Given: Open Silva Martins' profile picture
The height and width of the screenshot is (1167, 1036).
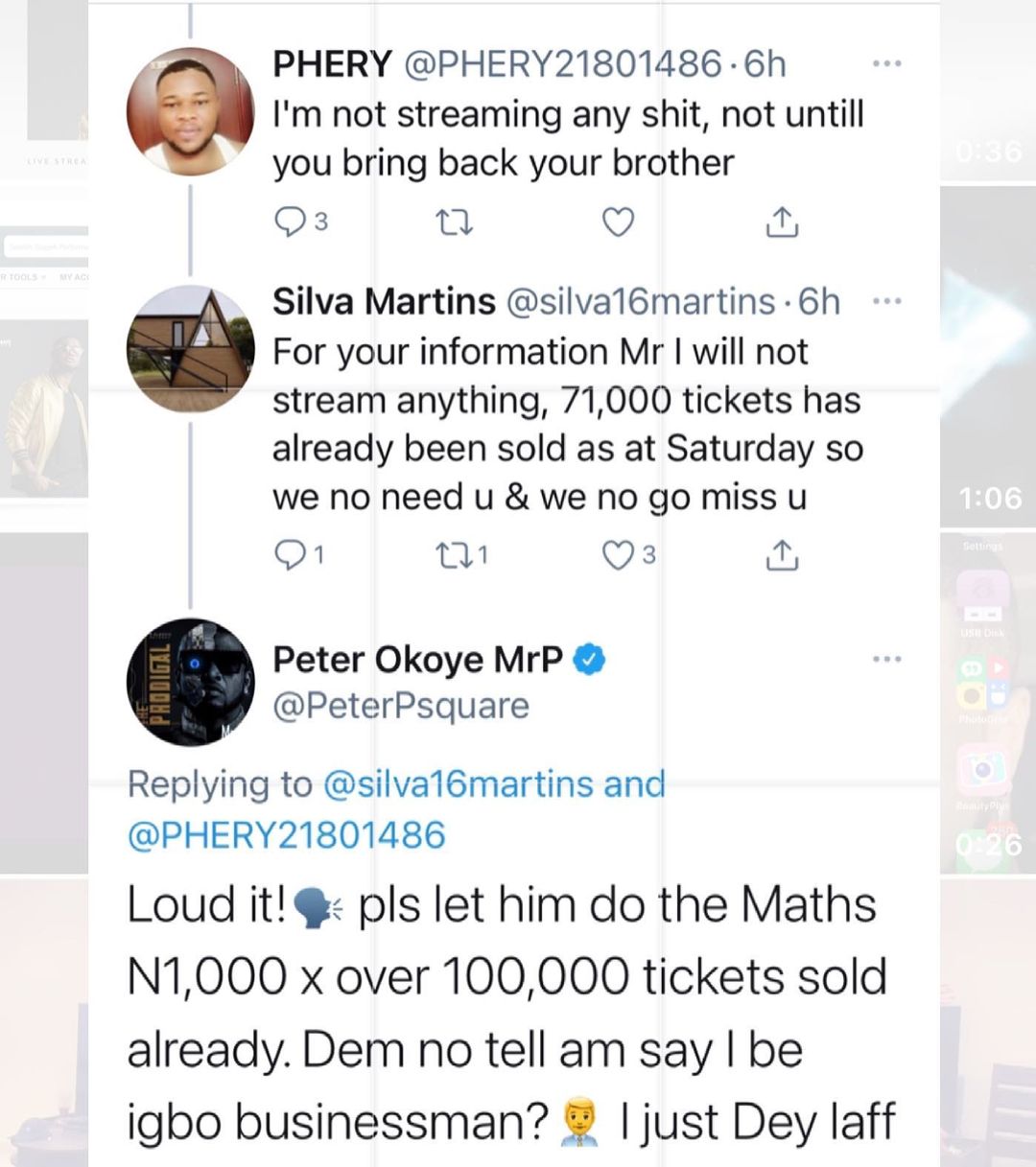Looking at the screenshot, I should (190, 348).
